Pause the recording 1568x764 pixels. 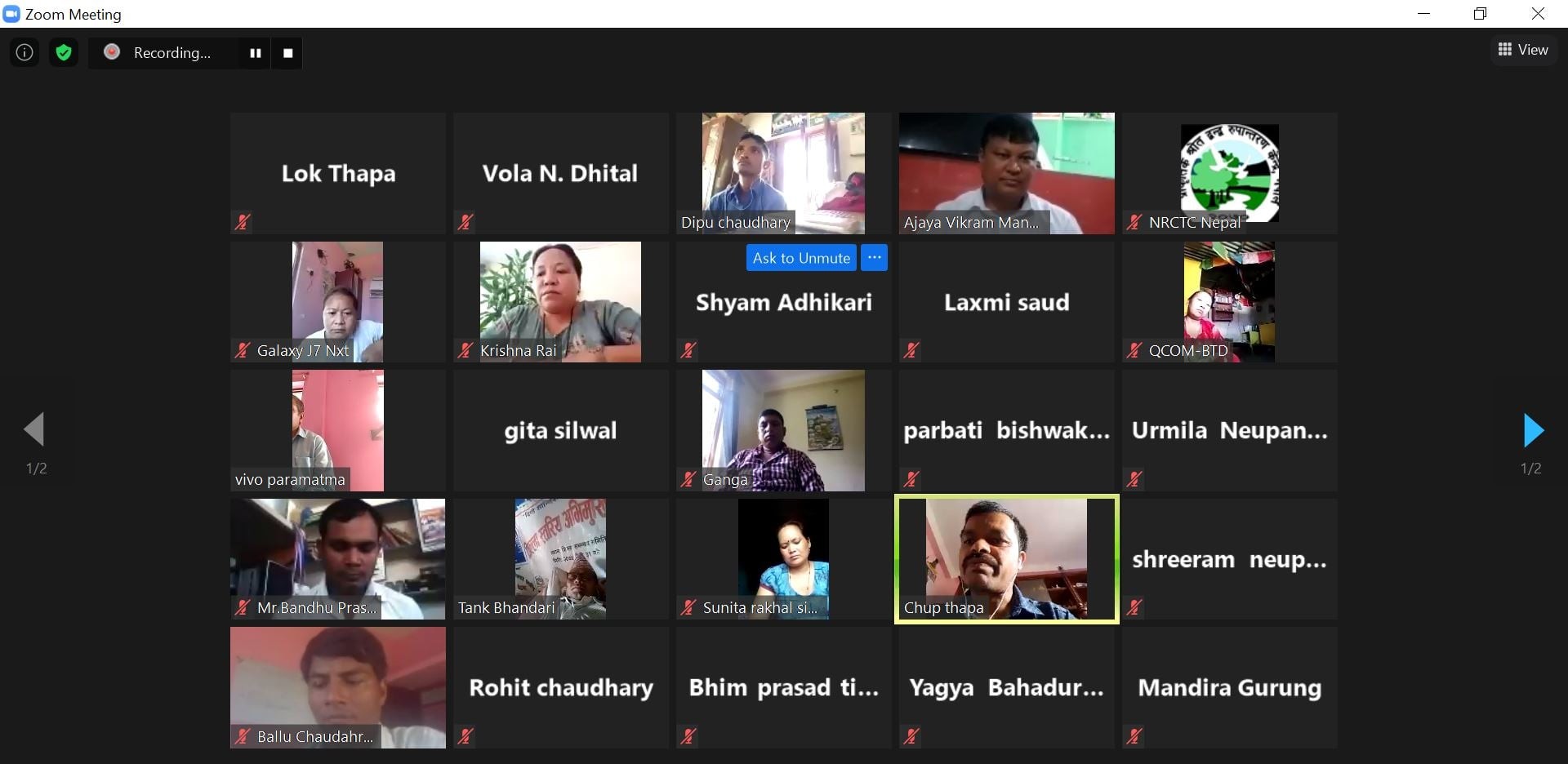coord(256,53)
